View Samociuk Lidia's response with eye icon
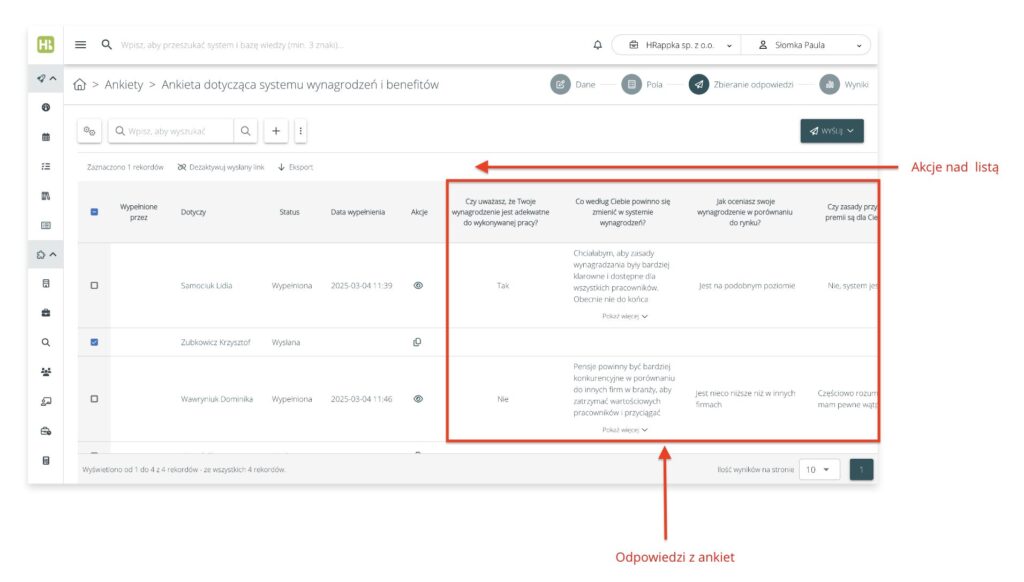The image size is (1024, 582). [x=418, y=285]
